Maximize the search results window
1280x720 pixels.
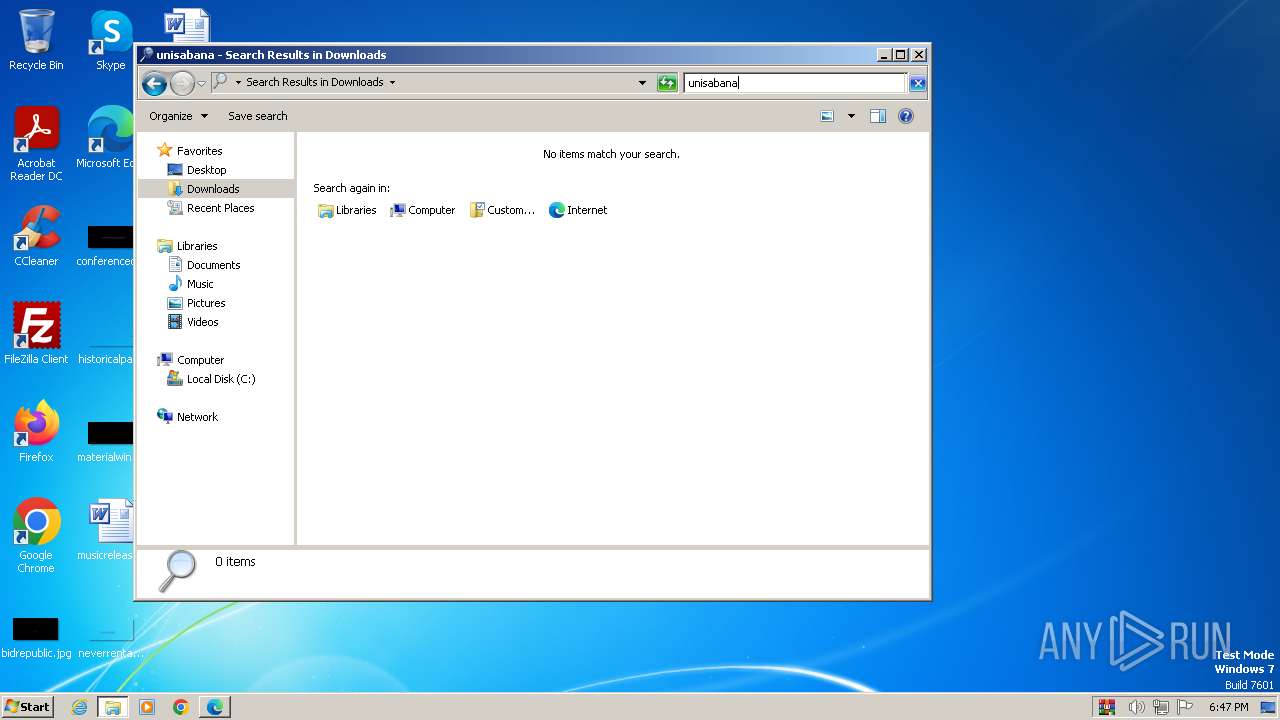pyautogui.click(x=900, y=55)
